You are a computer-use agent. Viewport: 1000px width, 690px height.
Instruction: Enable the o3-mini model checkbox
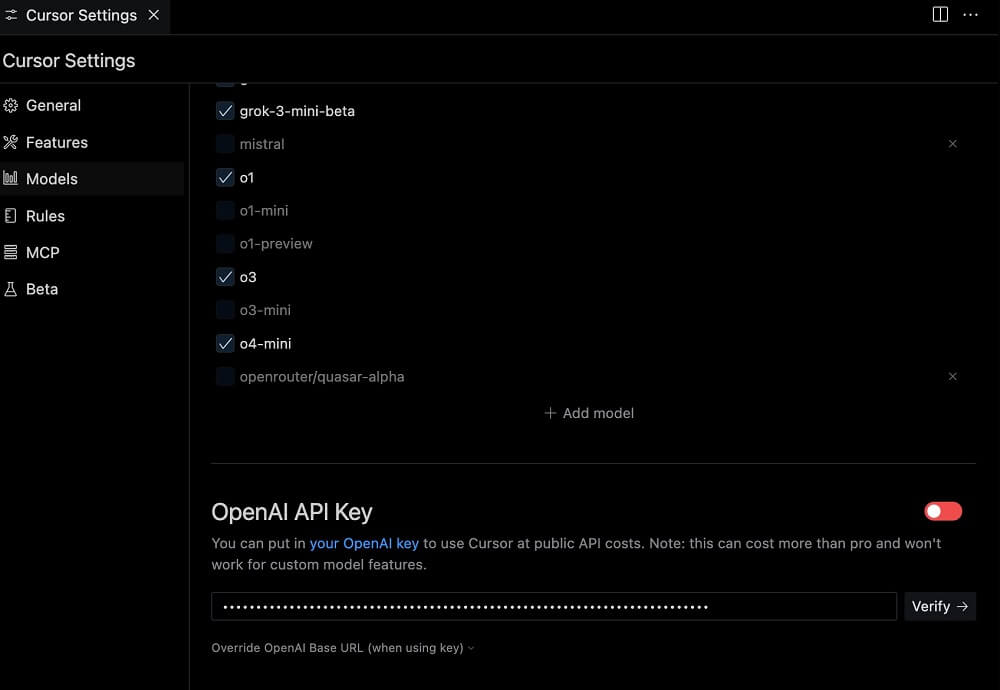pyautogui.click(x=225, y=310)
